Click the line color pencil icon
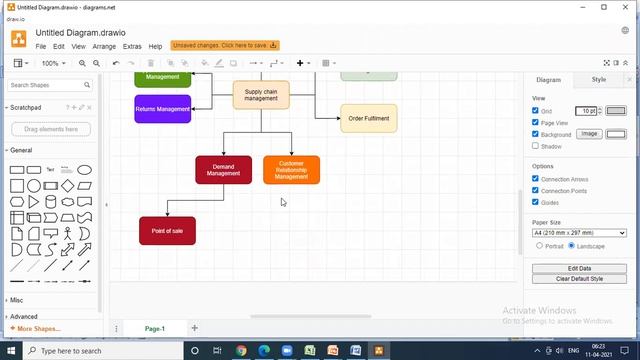The image size is (640, 360). coord(219,63)
